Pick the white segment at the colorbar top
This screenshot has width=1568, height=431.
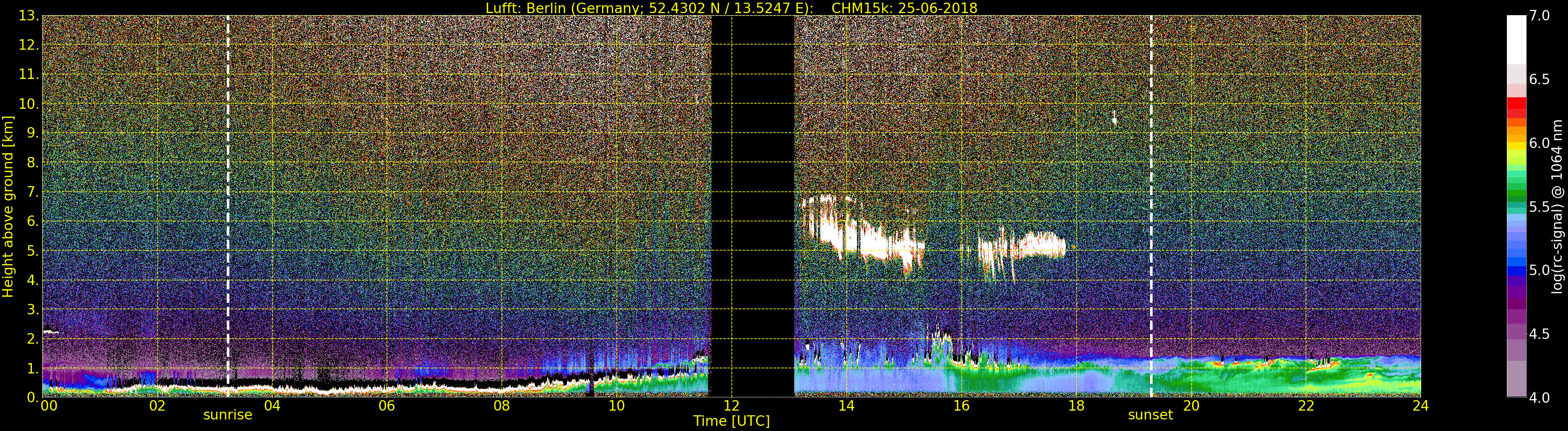pos(1516,40)
